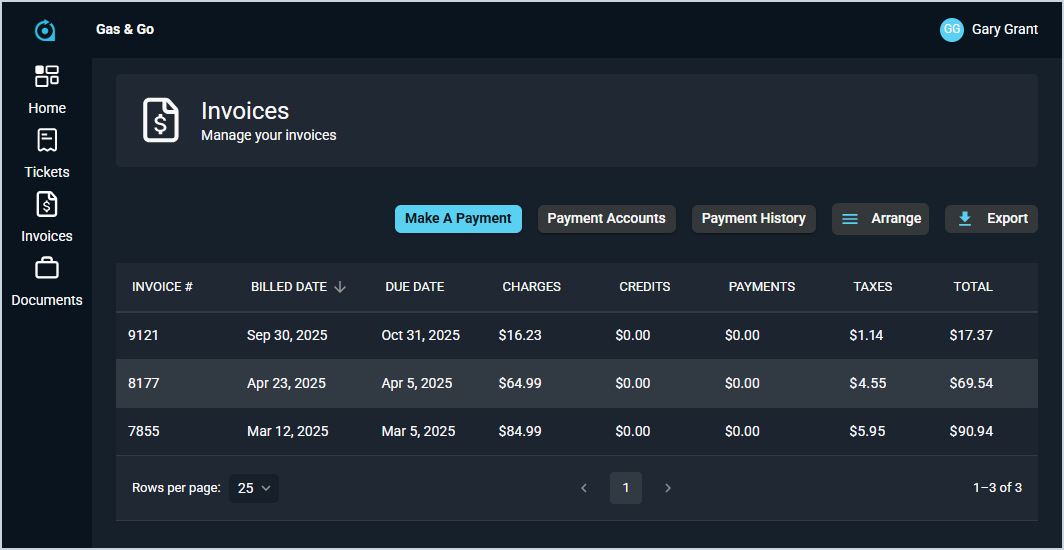This screenshot has height=550, width=1064.
Task: Open Payment Accounts
Action: [606, 219]
